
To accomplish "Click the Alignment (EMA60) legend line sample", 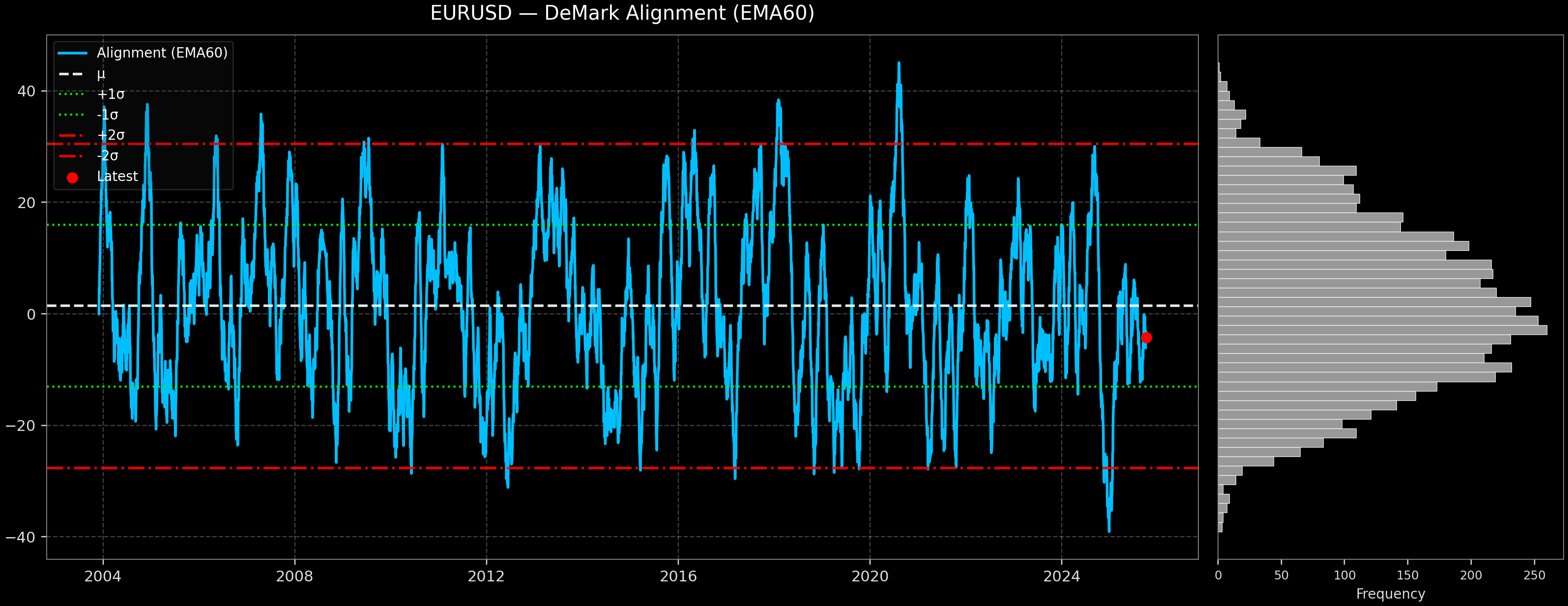I will 72,53.
